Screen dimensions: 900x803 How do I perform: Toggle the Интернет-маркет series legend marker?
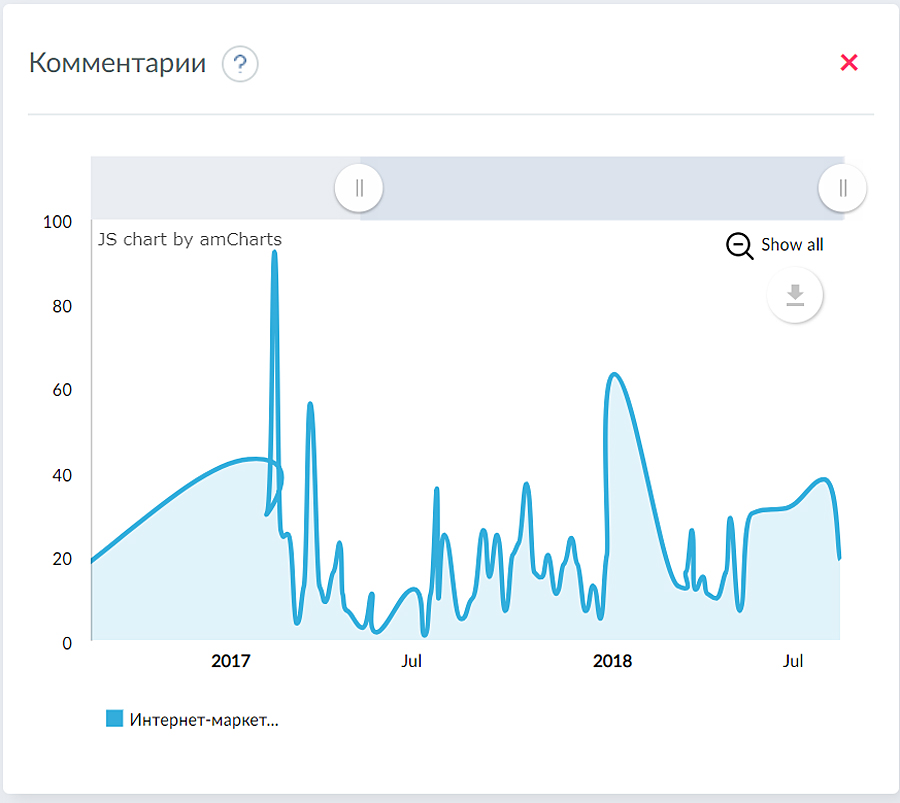(x=114, y=718)
